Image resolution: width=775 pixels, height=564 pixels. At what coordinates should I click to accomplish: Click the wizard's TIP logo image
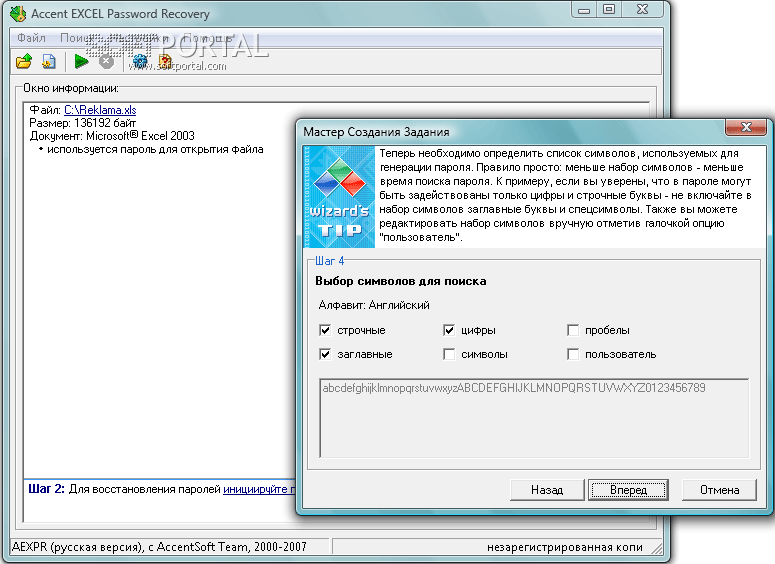coord(339,197)
